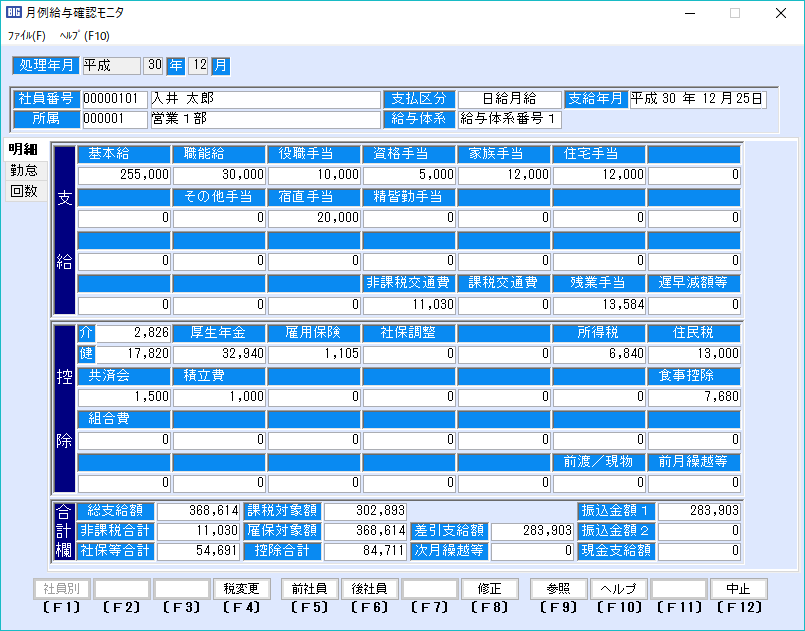Screen dimensions: 805x631
Task: Select the 明細 tab
Action: pos(24,150)
